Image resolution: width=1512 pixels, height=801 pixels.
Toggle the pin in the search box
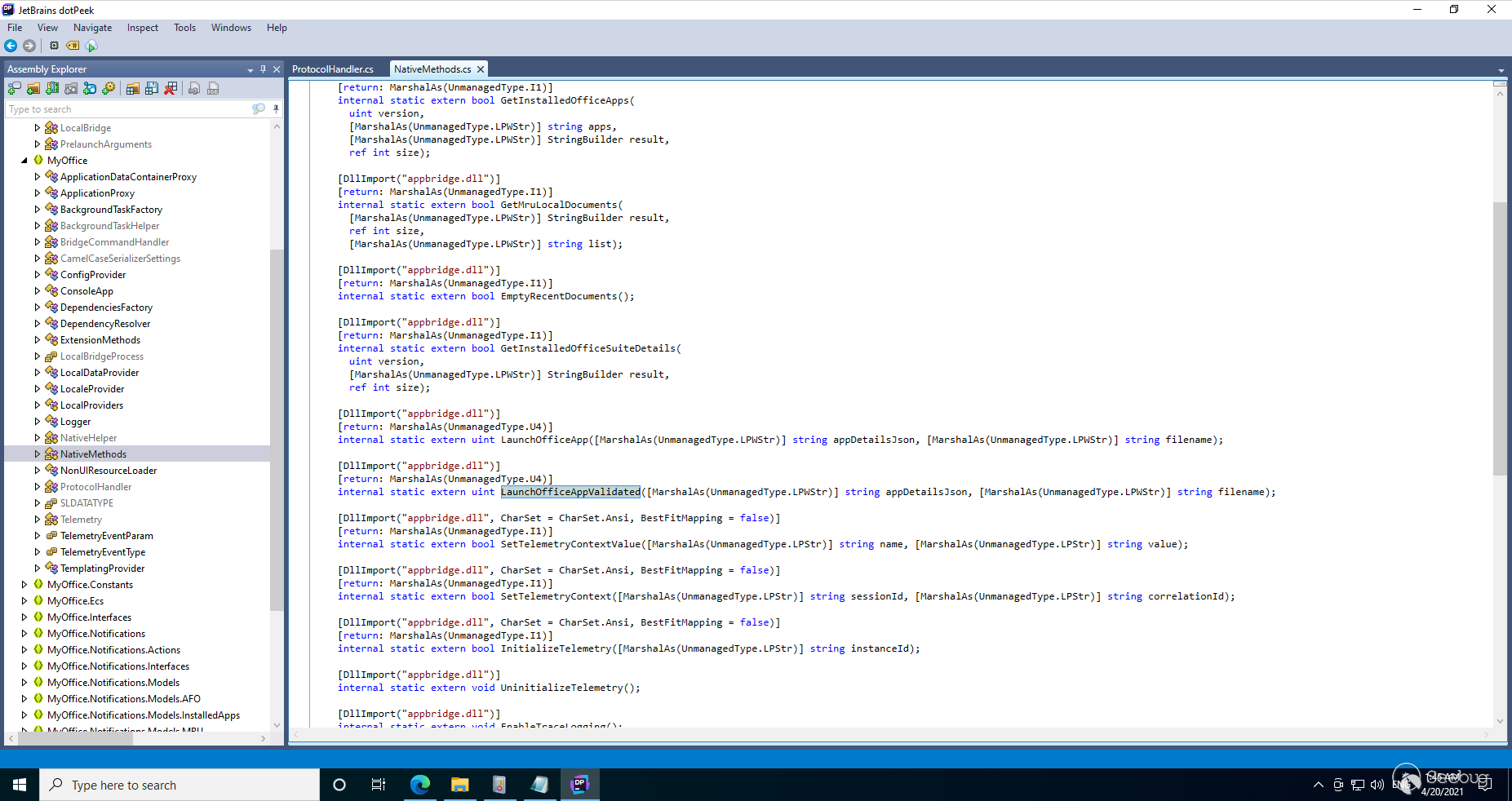click(x=276, y=109)
